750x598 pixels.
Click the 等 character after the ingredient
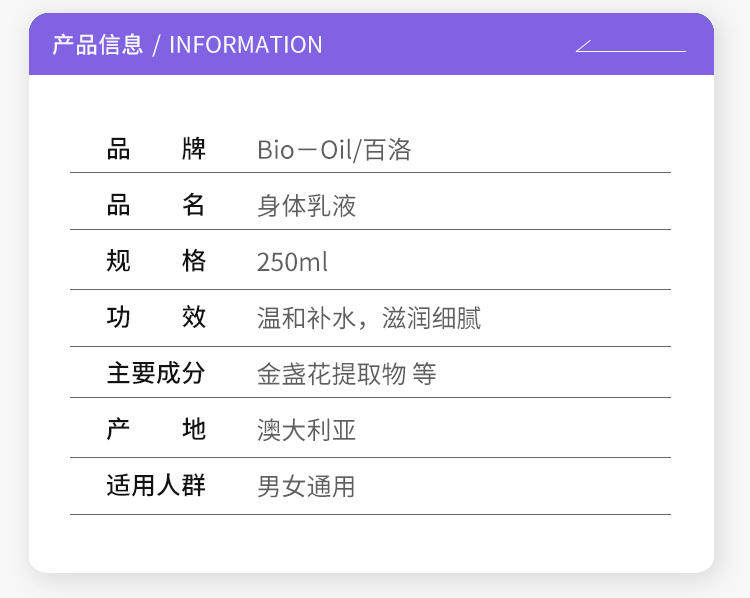tap(424, 374)
